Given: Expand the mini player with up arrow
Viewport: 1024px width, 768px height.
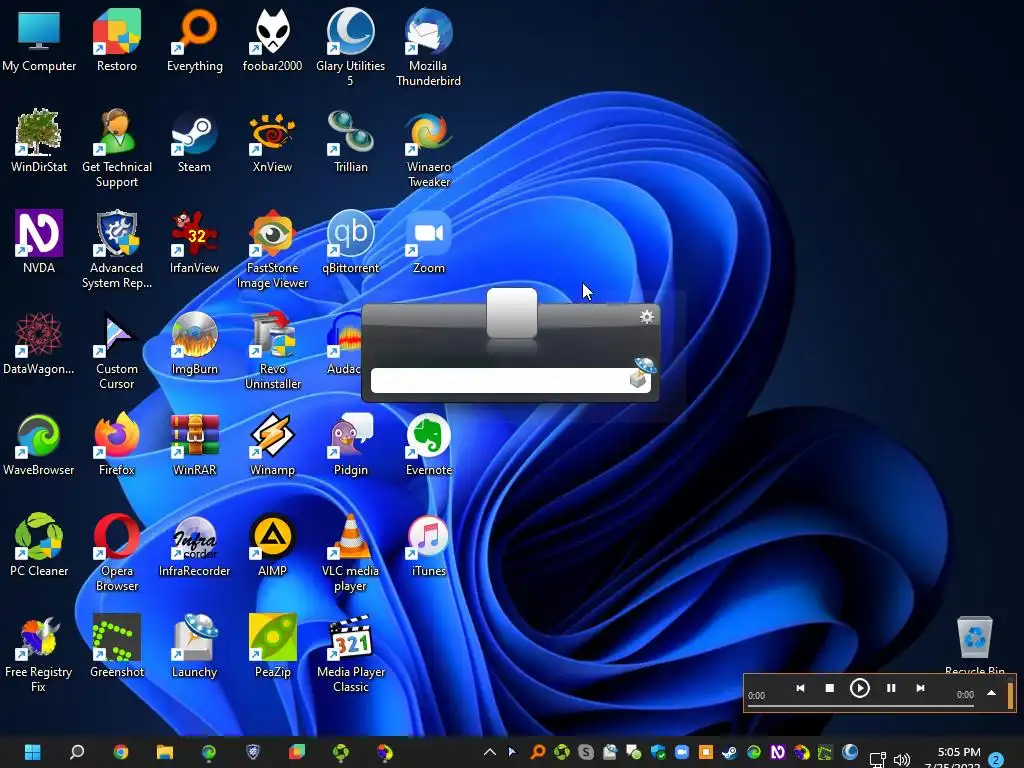Looking at the screenshot, I should click(991, 693).
